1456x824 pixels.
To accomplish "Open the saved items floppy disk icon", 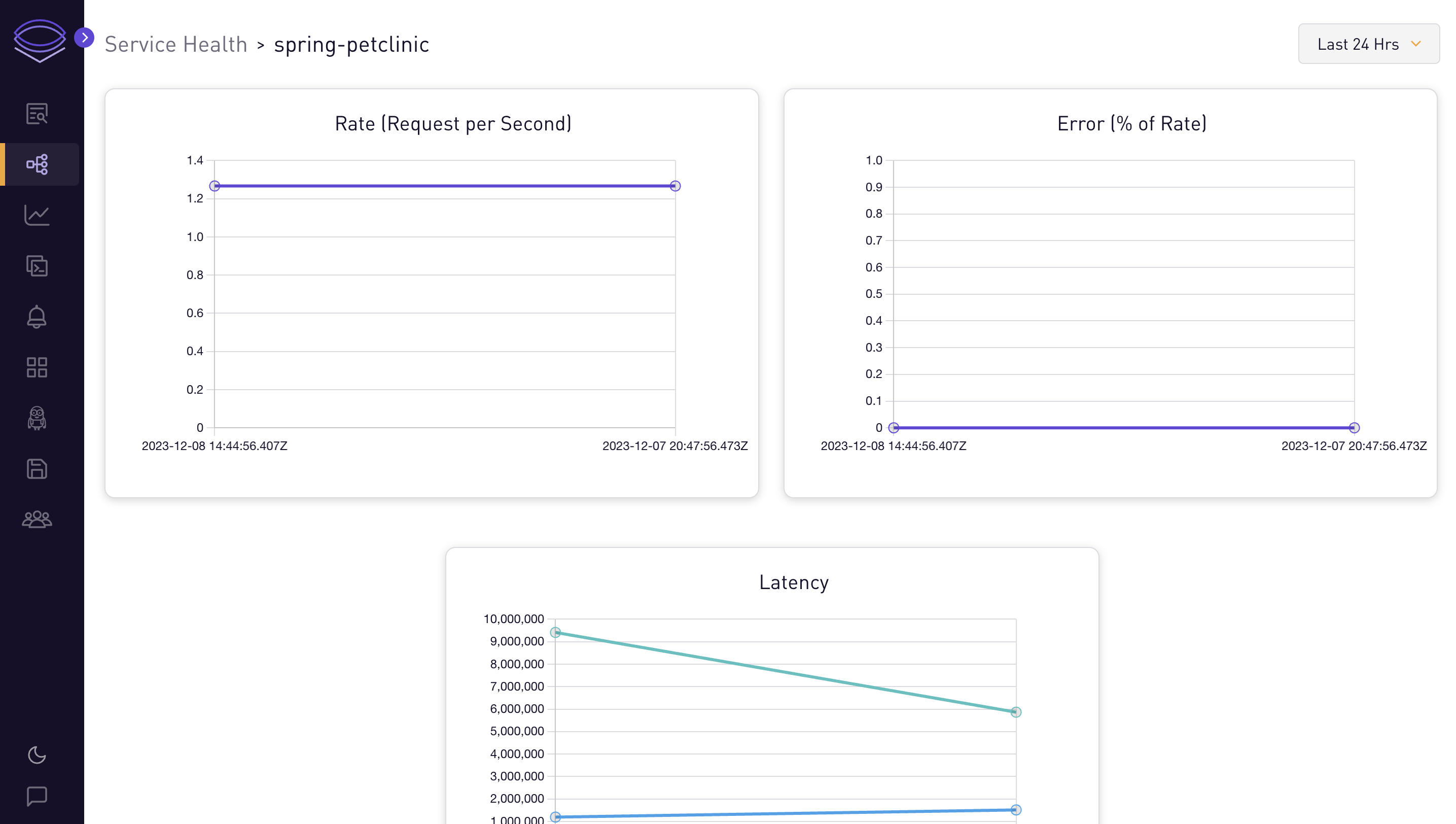I will [x=37, y=469].
